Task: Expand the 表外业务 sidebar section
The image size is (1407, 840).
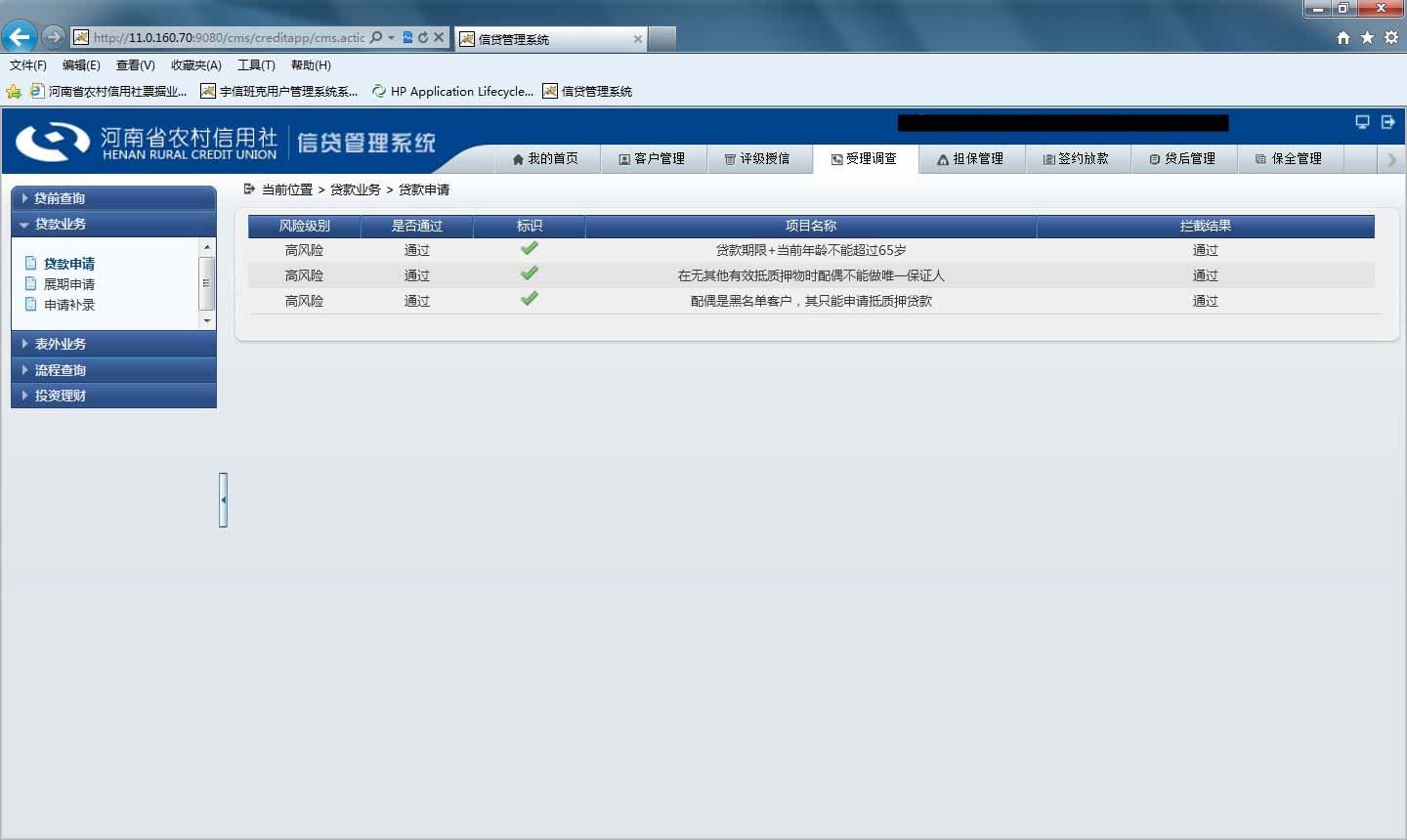Action: point(113,344)
